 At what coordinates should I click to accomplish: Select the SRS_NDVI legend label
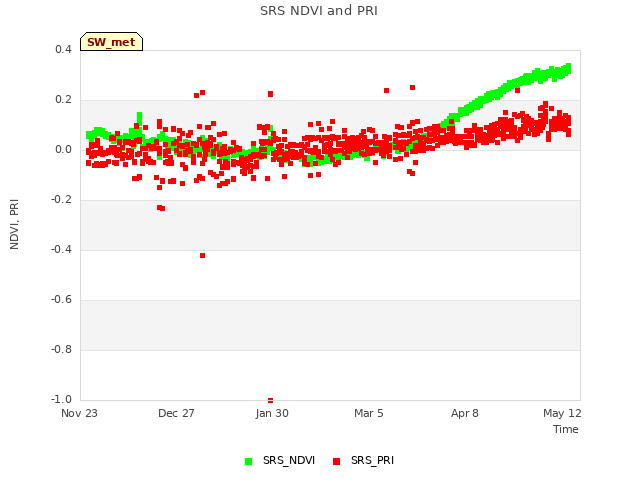(x=289, y=460)
